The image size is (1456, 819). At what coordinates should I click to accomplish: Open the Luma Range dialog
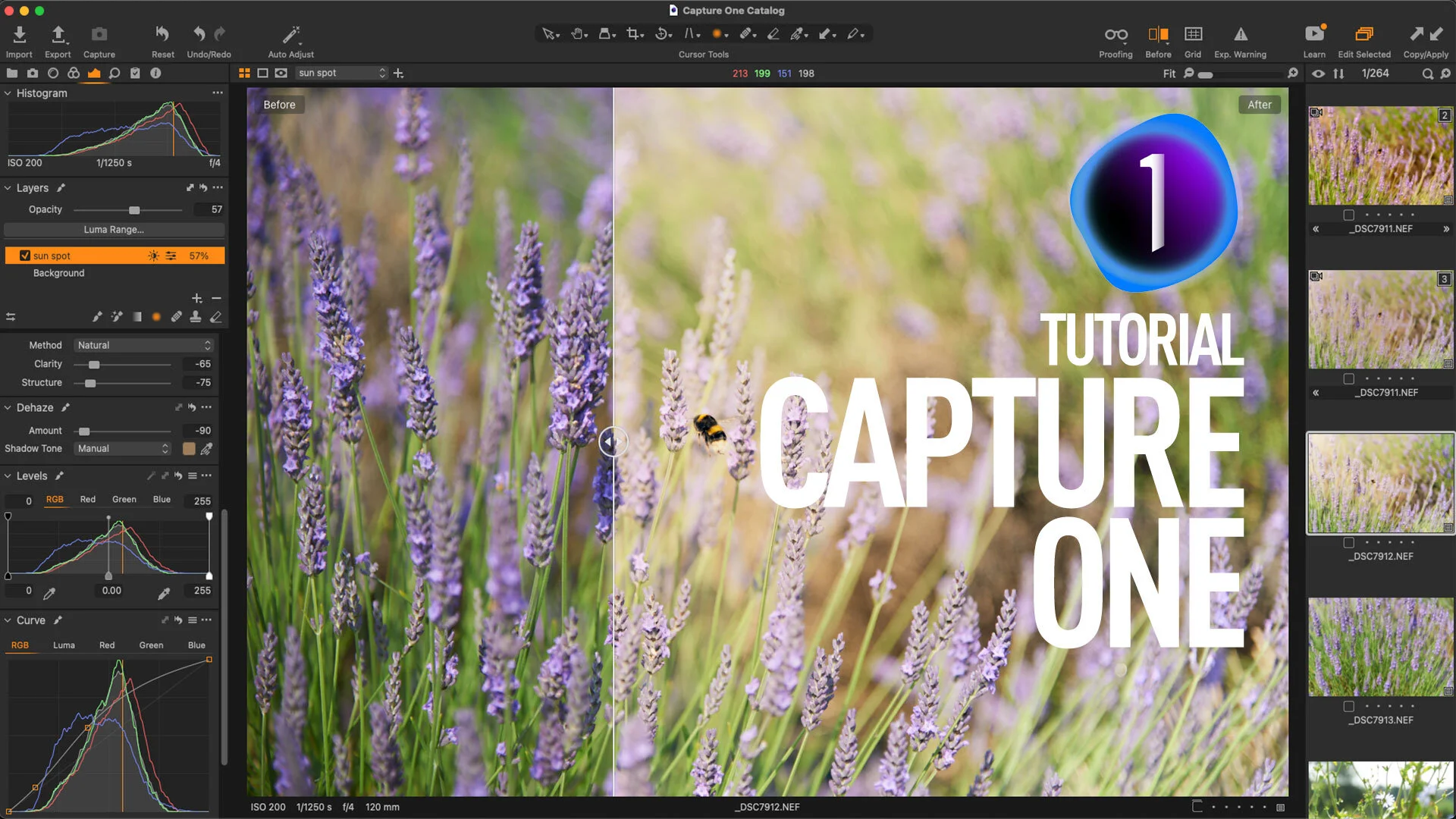(114, 229)
